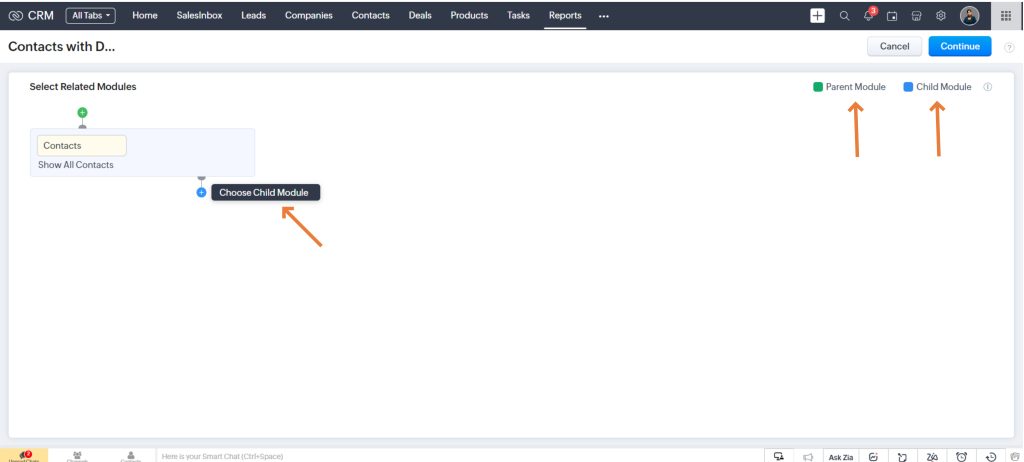
Task: Click the 'Parent Module' legend text
Action: click(856, 87)
